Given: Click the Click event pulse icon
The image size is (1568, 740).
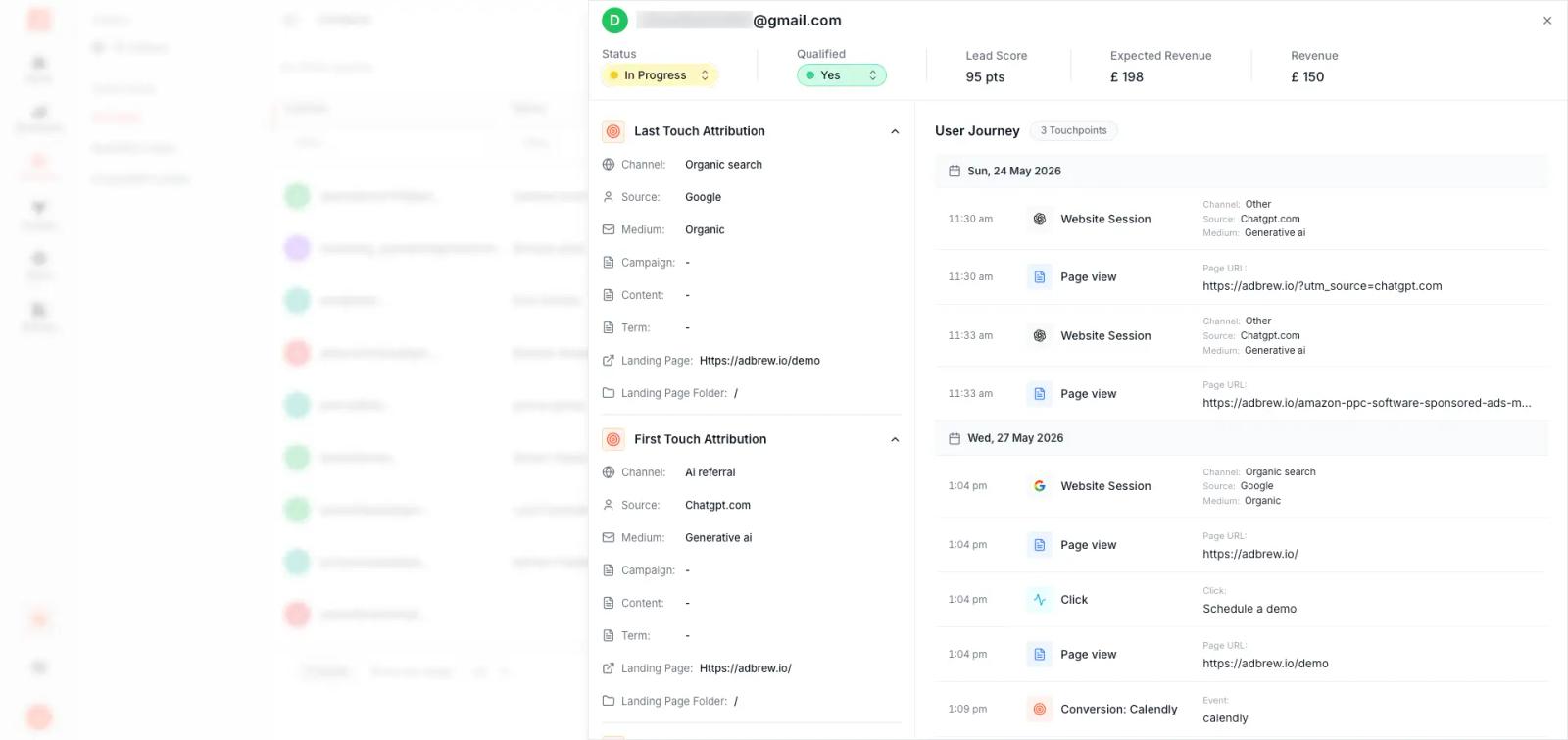Looking at the screenshot, I should pyautogui.click(x=1040, y=600).
